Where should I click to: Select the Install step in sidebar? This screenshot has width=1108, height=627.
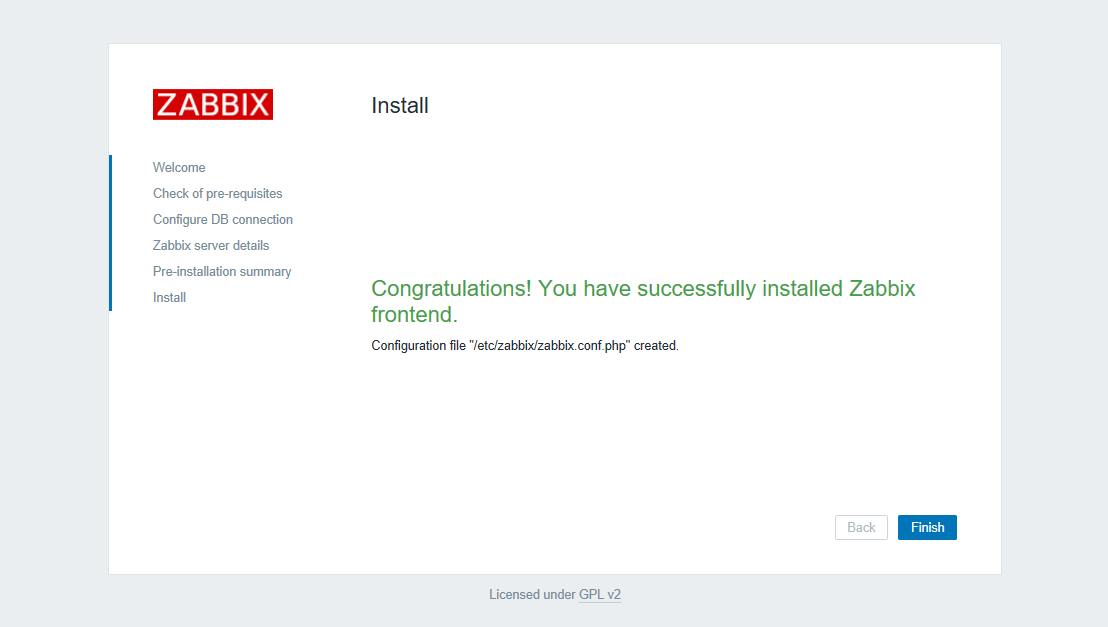[x=170, y=298]
